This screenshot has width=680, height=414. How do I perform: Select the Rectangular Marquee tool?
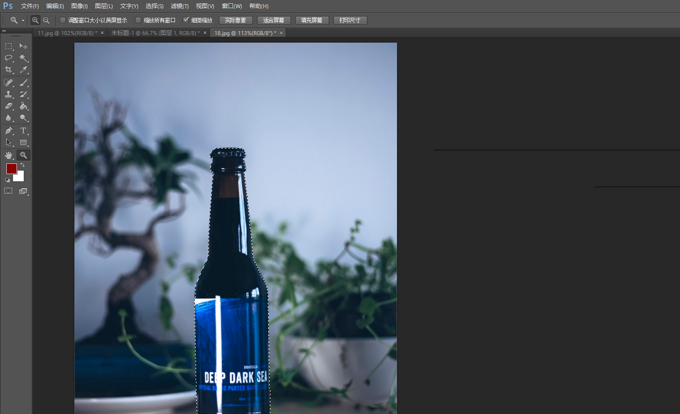pos(9,46)
